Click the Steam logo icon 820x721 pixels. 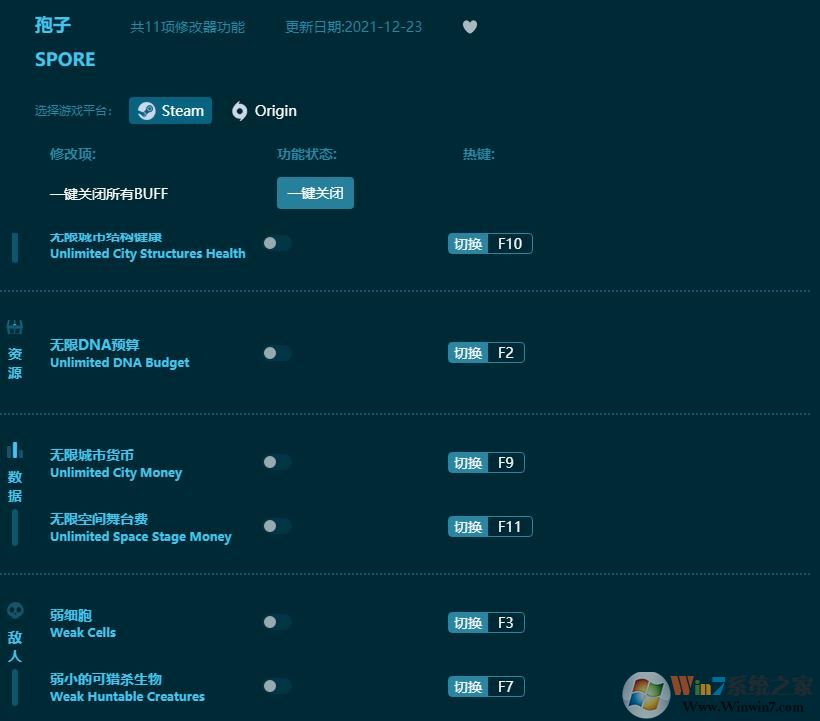click(x=146, y=110)
